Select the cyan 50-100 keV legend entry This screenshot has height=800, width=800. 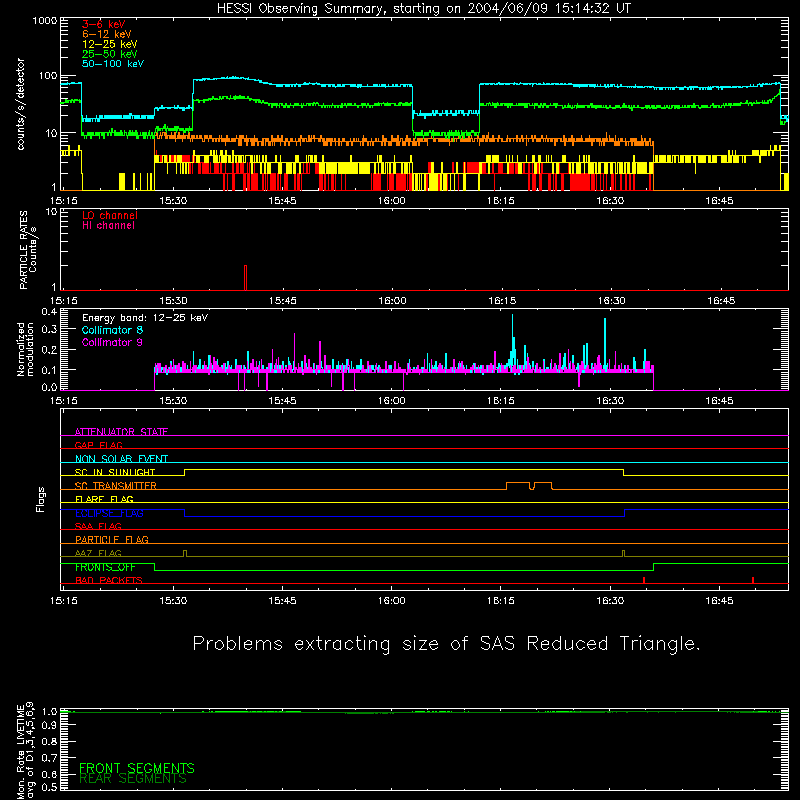(x=113, y=64)
